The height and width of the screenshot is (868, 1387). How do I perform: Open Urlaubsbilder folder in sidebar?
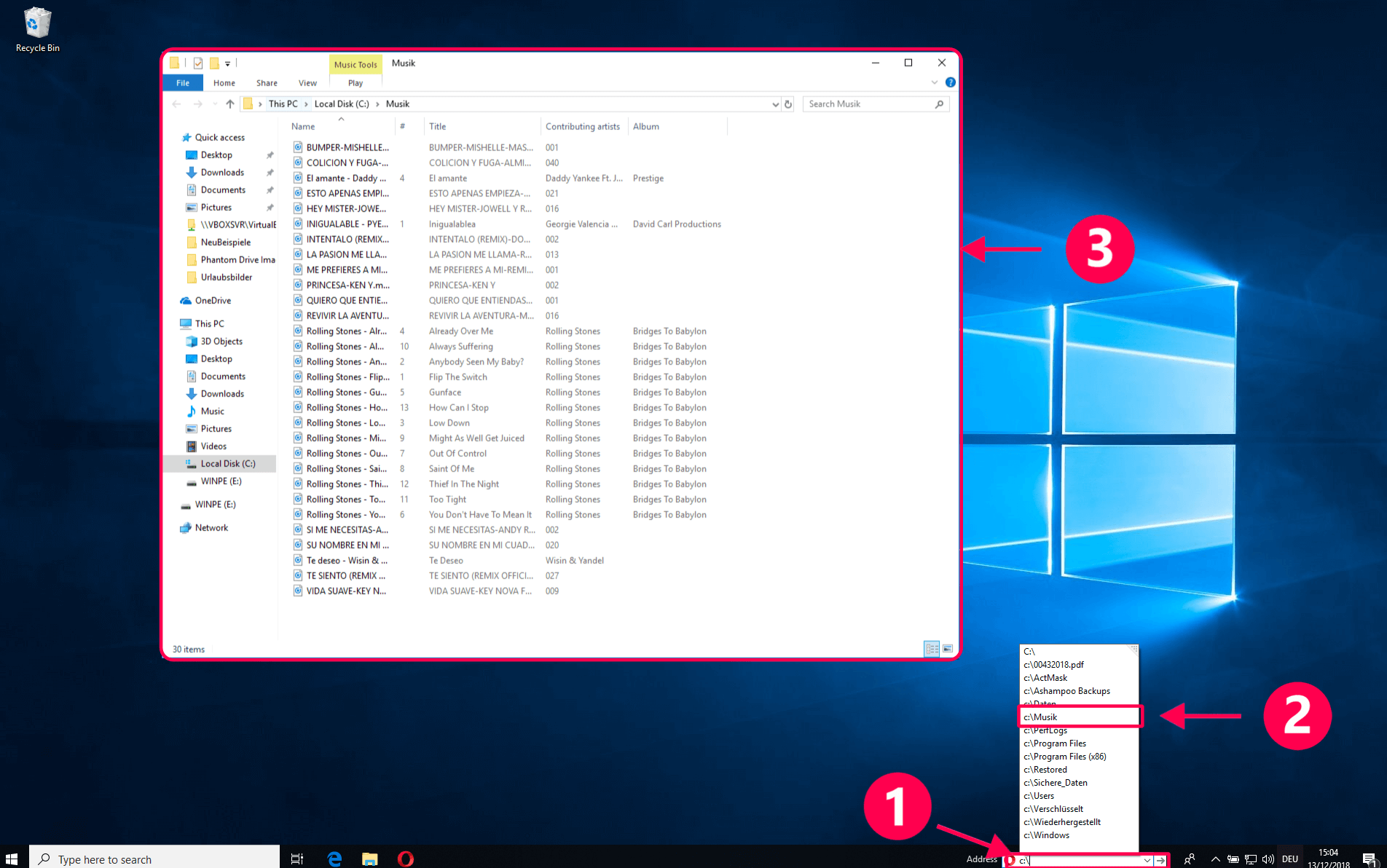(226, 277)
